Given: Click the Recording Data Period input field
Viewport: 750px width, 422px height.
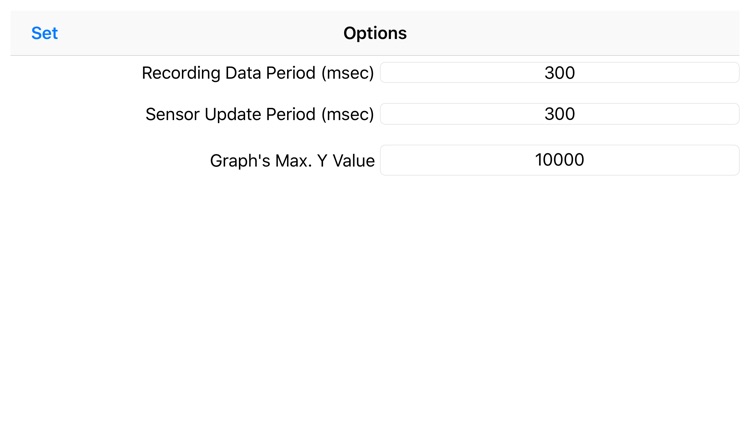Looking at the screenshot, I should point(559,73).
